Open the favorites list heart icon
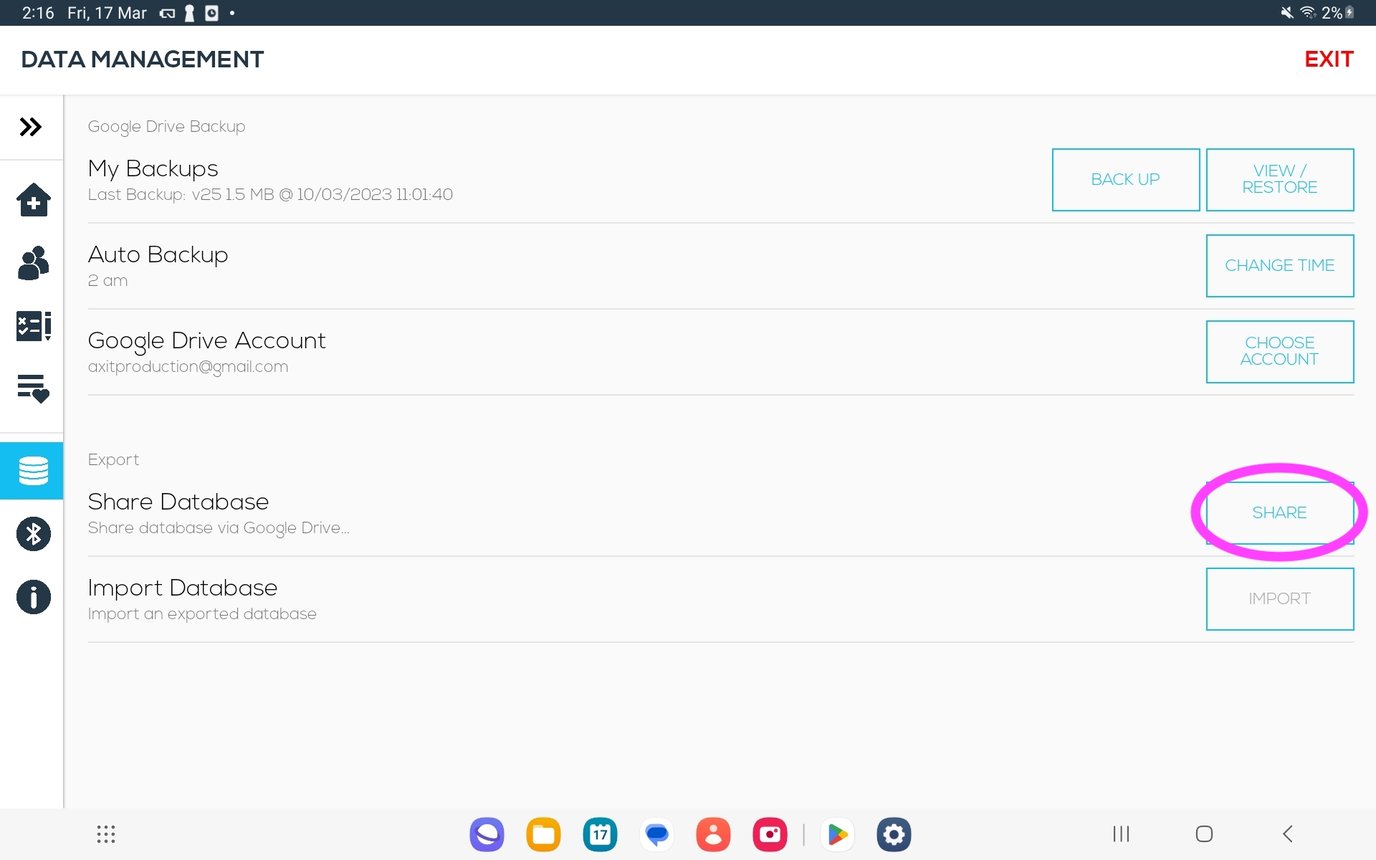Screen dimensions: 1376x860 click(33, 389)
